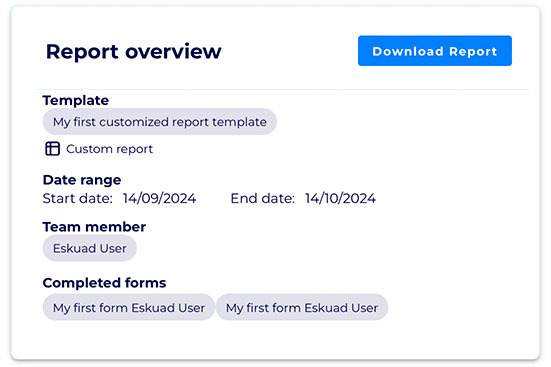Select the Eskuad User team member chip
The image size is (551, 367).
pos(90,248)
